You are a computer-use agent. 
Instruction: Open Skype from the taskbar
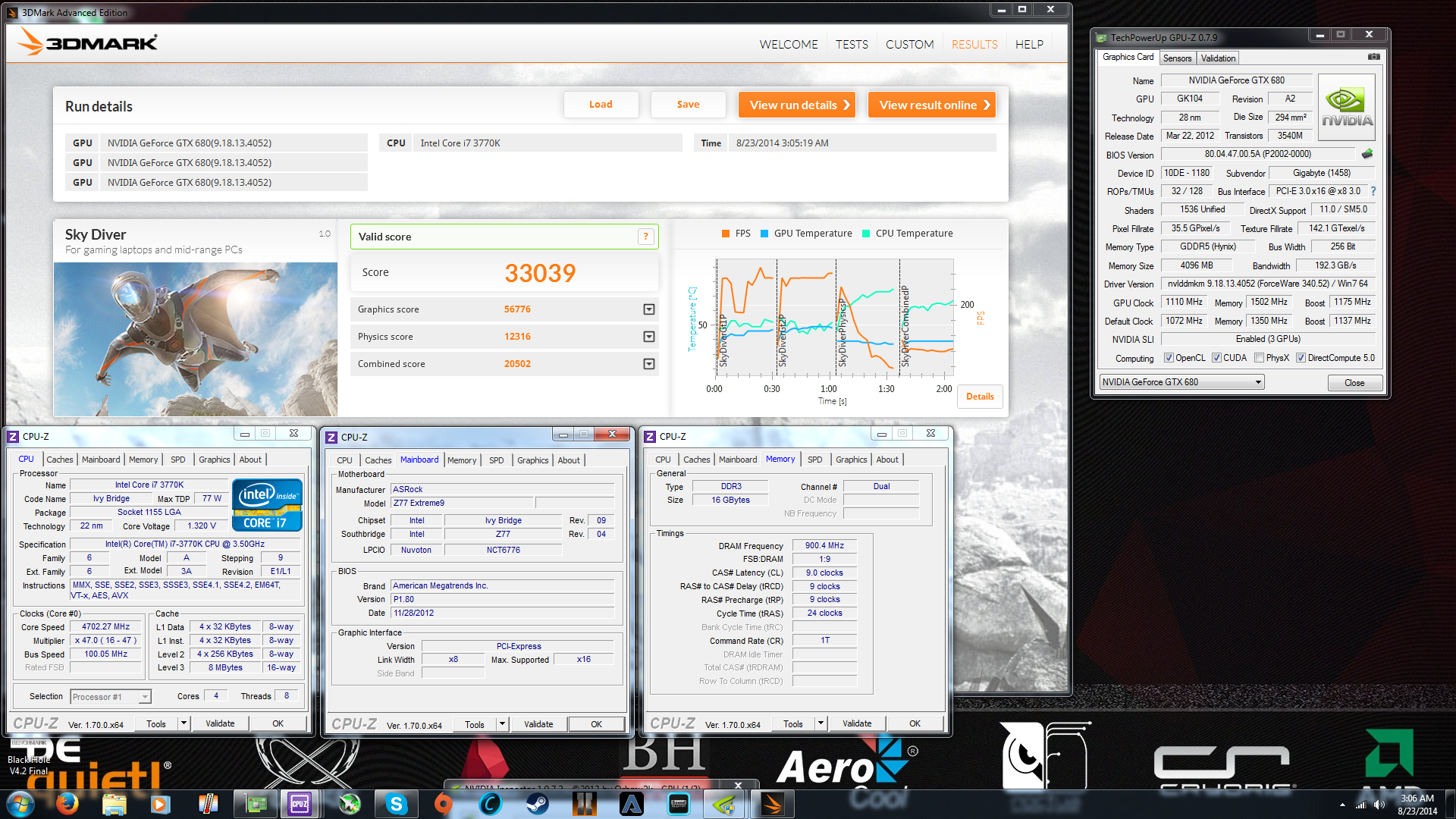click(x=396, y=804)
